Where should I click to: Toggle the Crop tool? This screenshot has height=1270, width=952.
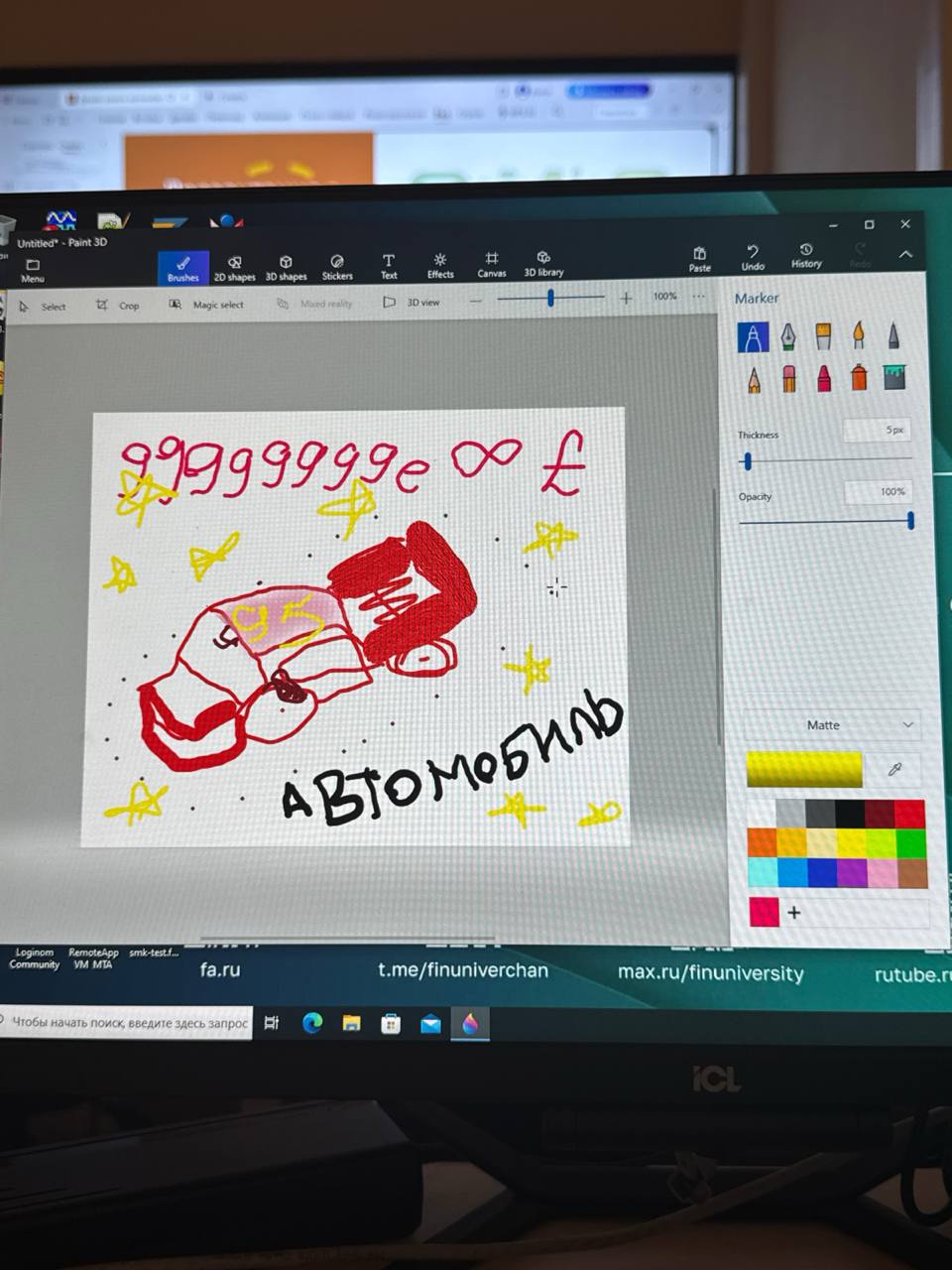click(118, 306)
